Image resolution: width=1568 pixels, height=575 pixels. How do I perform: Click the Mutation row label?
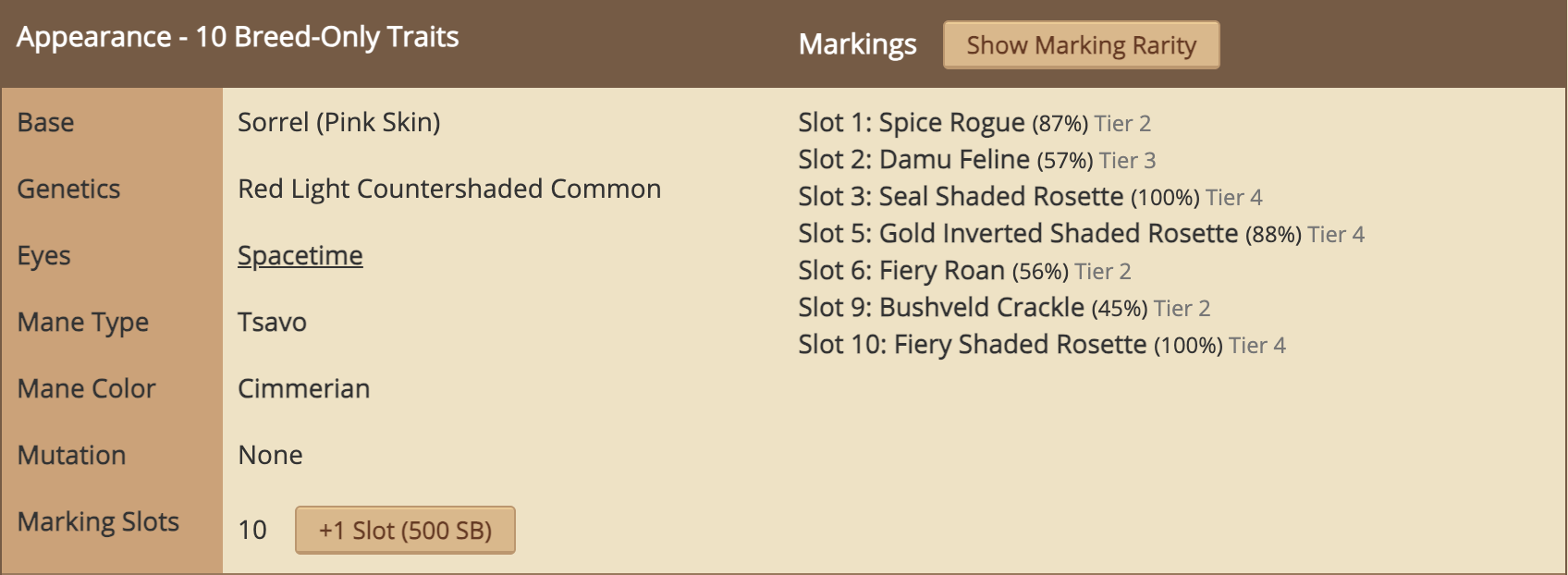tap(72, 455)
